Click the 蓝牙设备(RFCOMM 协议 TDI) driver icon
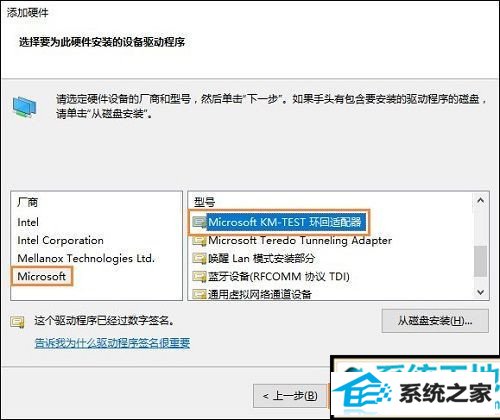This screenshot has width=500, height=420. (x=199, y=276)
